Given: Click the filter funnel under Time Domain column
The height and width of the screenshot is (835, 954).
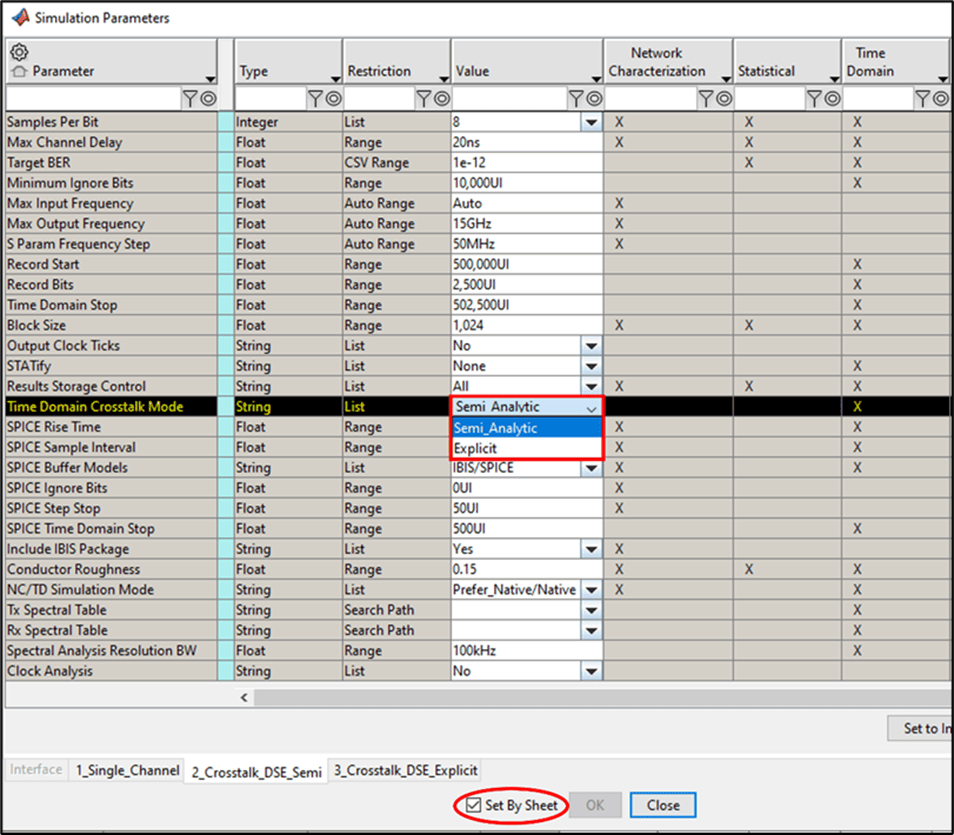Looking at the screenshot, I should [923, 99].
